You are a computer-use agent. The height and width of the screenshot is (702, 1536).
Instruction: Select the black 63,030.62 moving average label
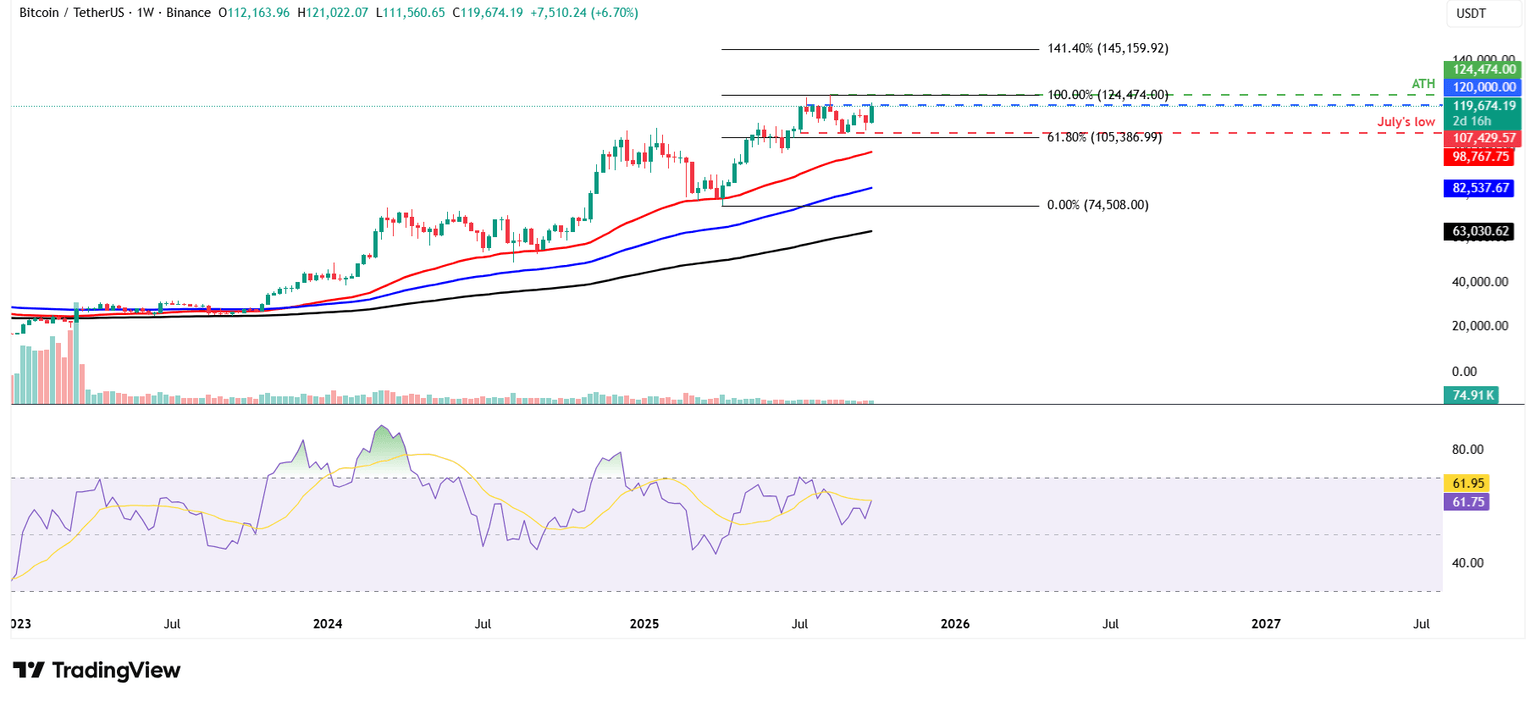(x=1480, y=231)
